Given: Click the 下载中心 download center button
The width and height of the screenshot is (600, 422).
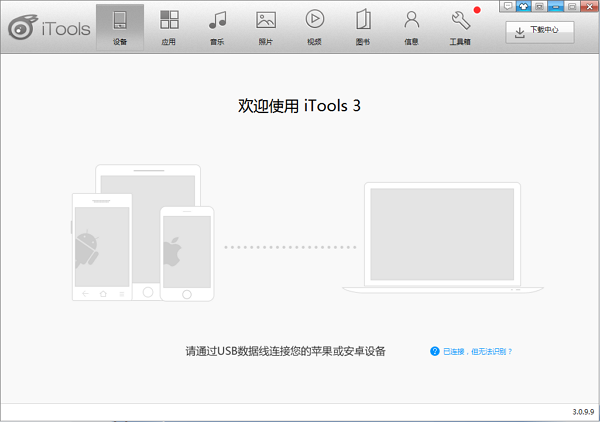Looking at the screenshot, I should coord(540,32).
